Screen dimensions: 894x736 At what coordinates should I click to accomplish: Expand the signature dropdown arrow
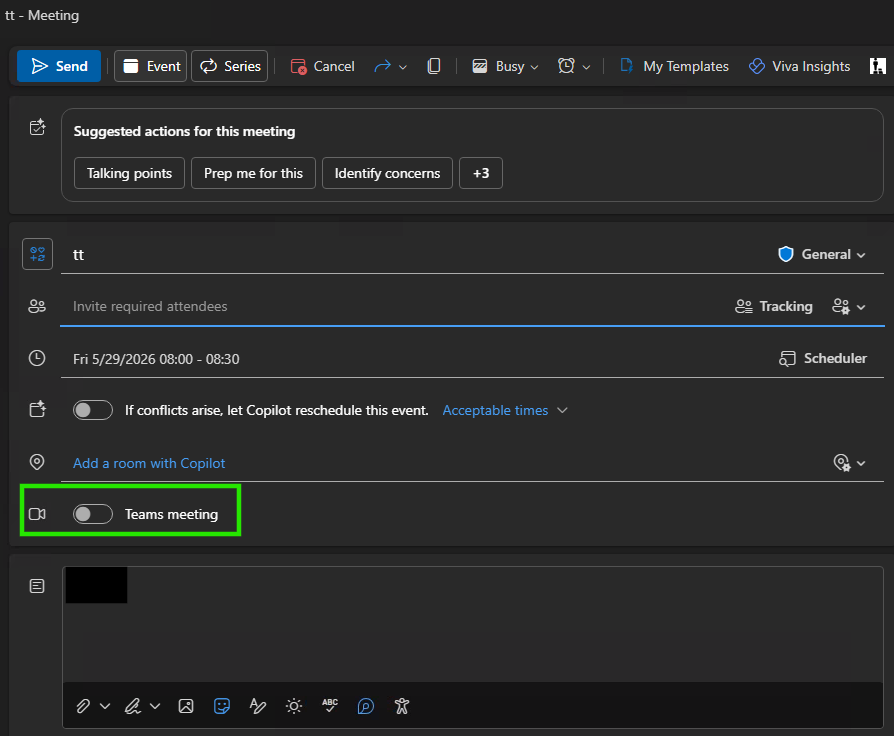(155, 706)
